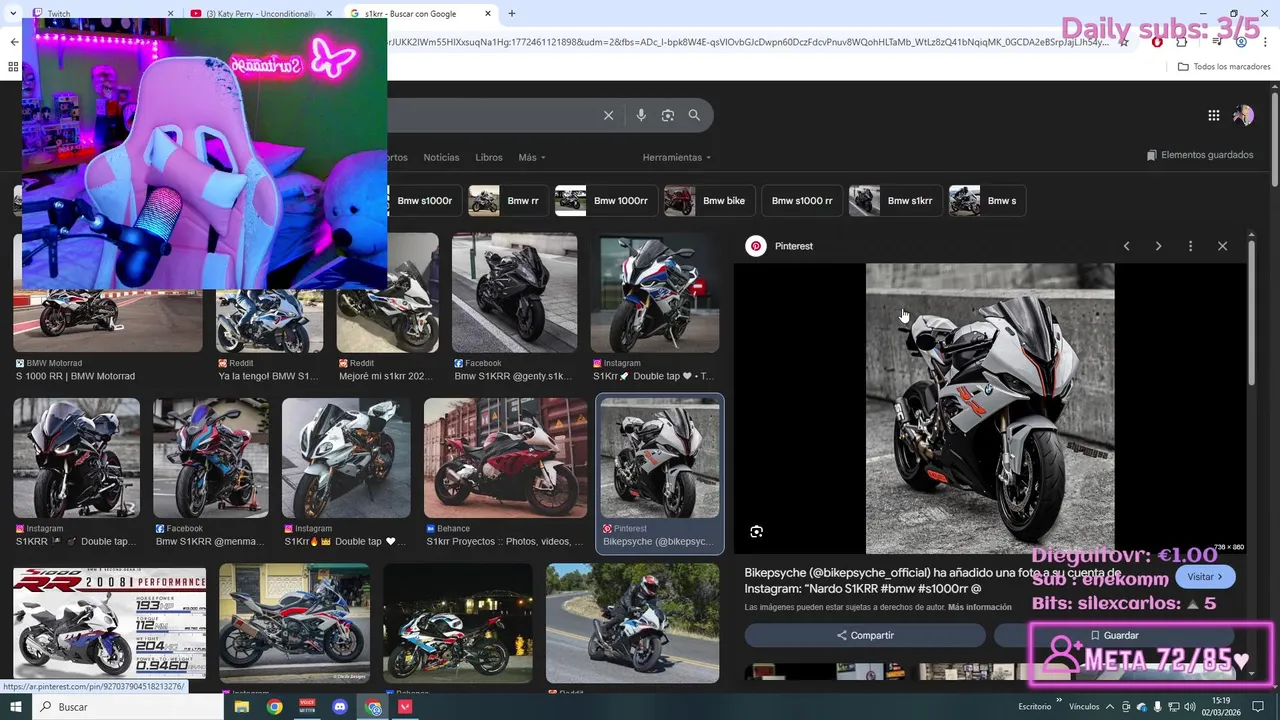
Task: Open the red app icon on taskbar
Action: click(x=405, y=706)
